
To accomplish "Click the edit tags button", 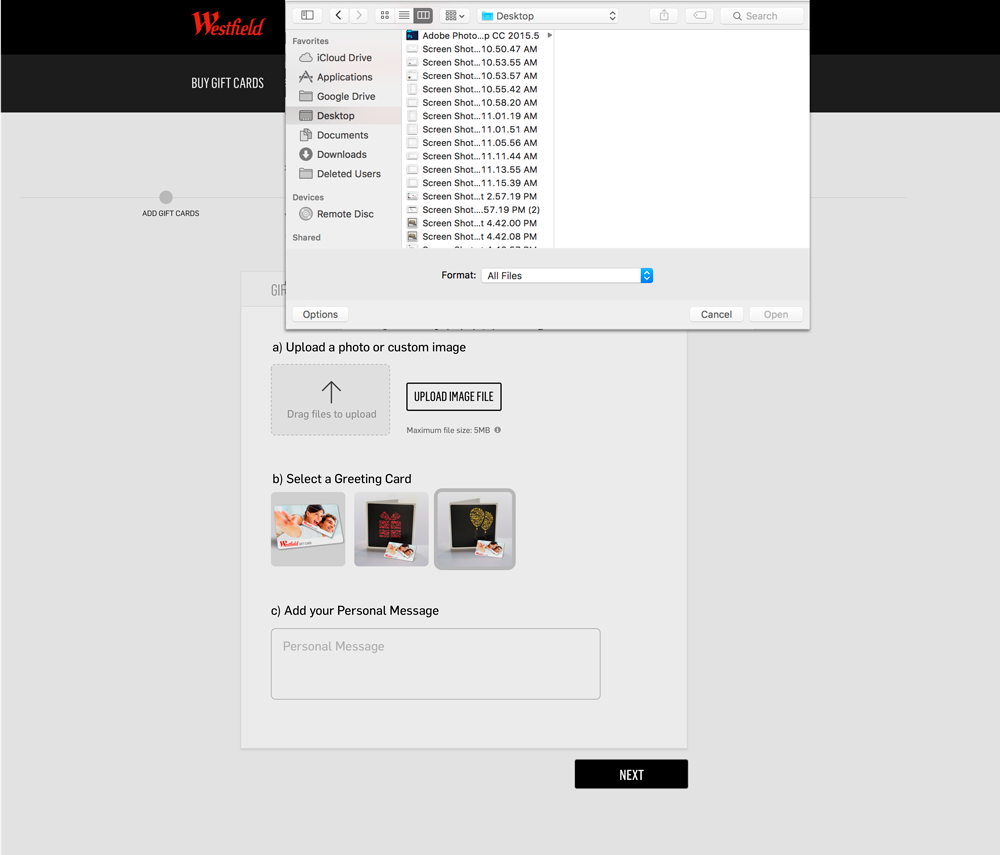I will coord(700,15).
